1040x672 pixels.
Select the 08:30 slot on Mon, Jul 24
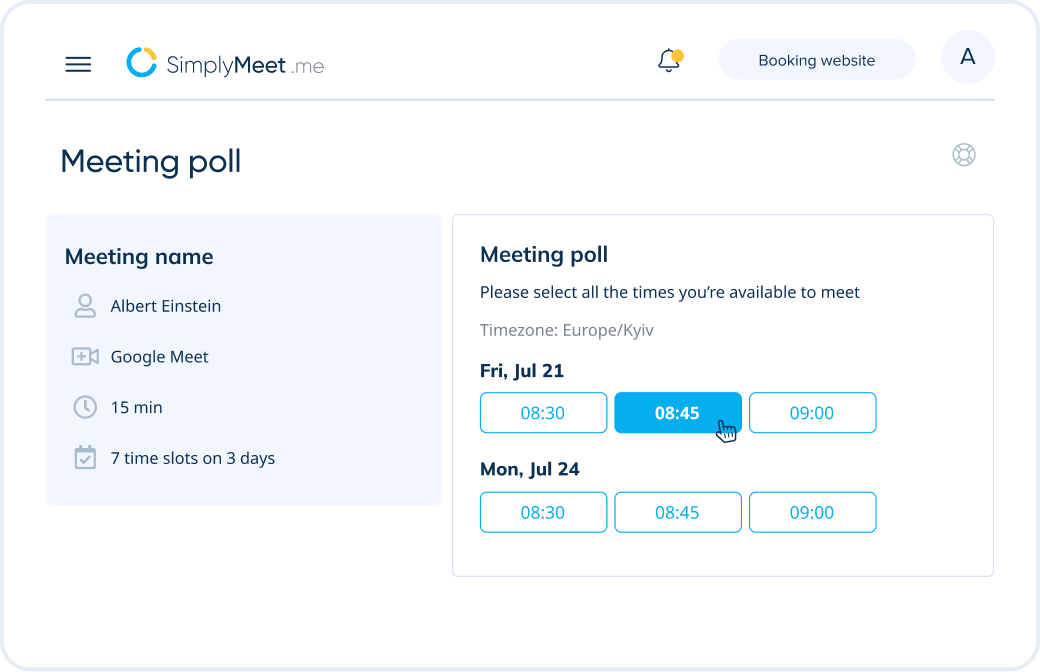tap(543, 512)
